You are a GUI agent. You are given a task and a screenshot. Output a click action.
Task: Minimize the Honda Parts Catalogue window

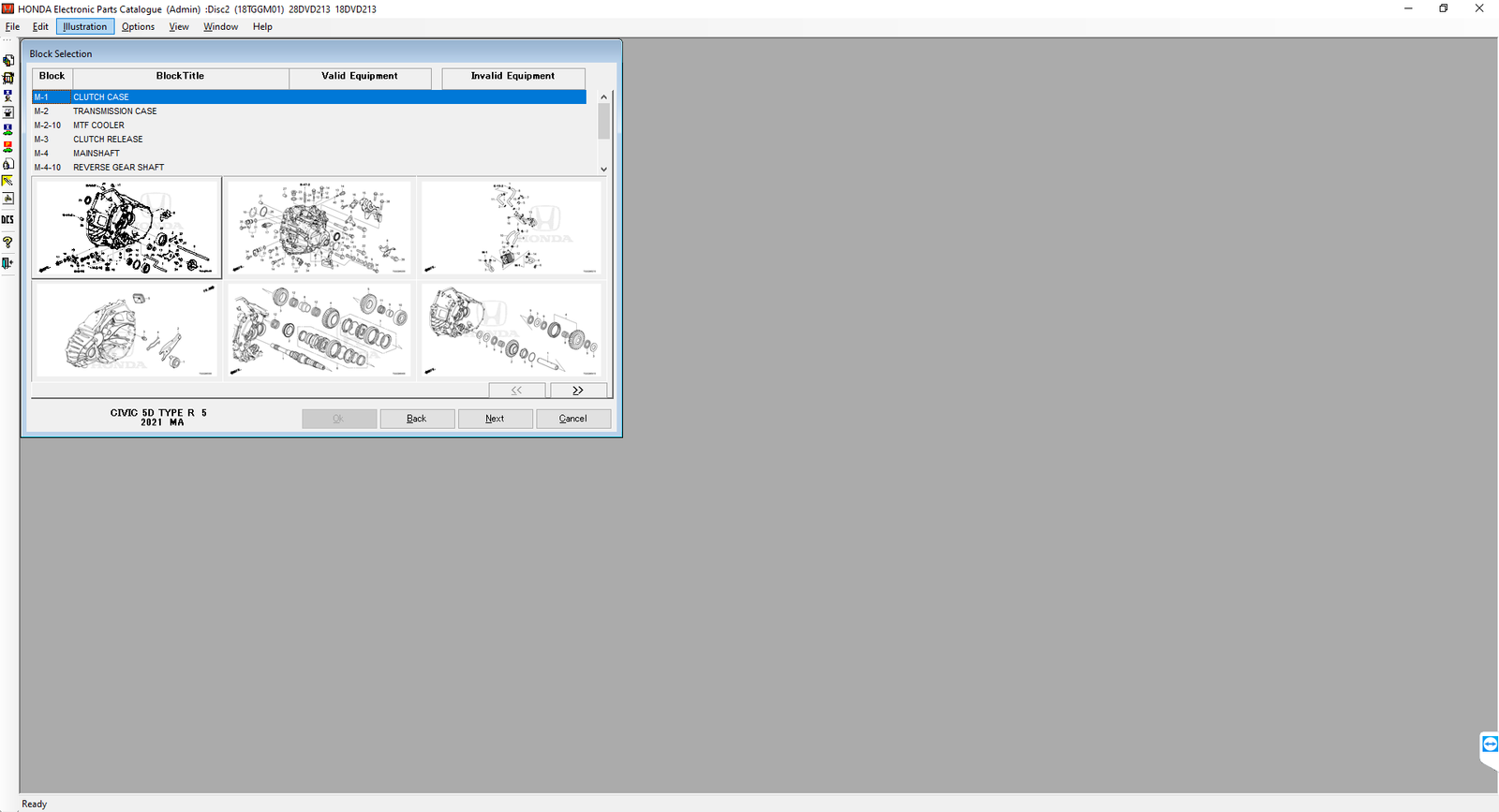pyautogui.click(x=1408, y=8)
